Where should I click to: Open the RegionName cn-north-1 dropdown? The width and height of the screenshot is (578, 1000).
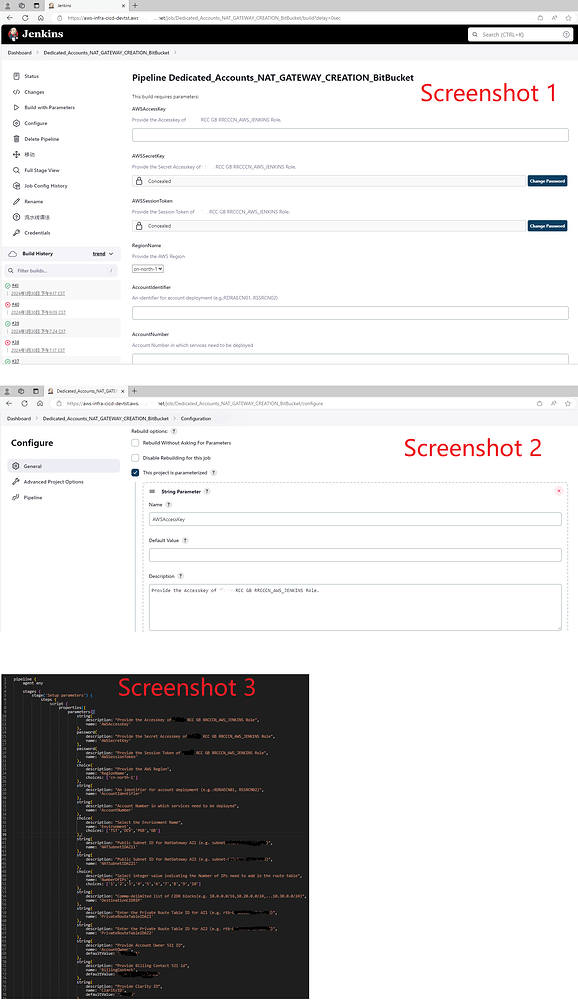pos(148,269)
